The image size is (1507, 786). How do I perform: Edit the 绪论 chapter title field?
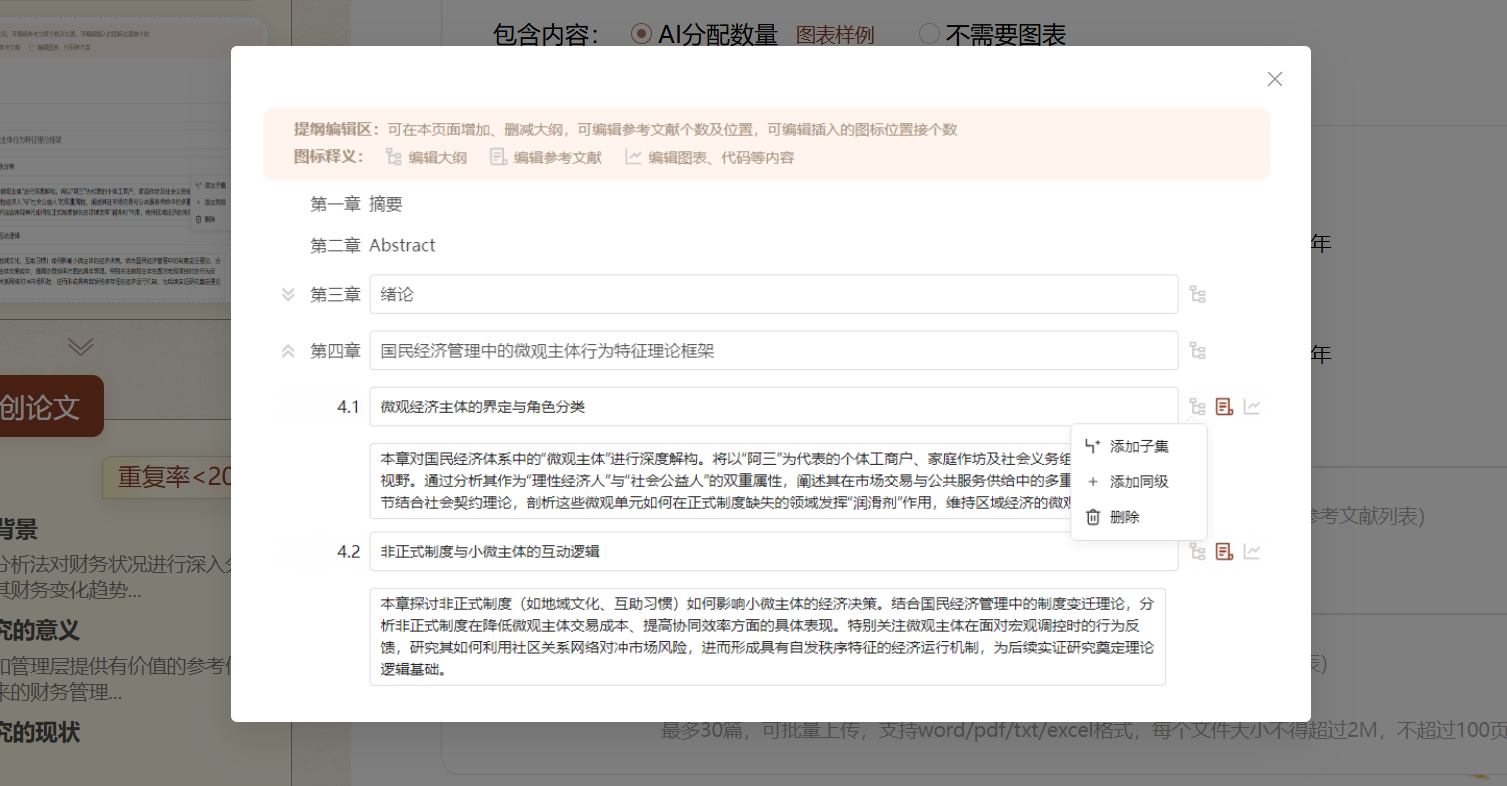point(773,294)
